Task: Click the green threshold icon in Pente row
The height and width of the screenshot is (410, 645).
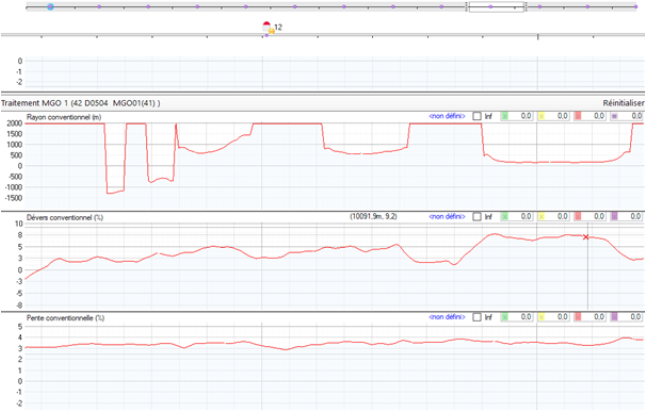Action: tap(504, 316)
